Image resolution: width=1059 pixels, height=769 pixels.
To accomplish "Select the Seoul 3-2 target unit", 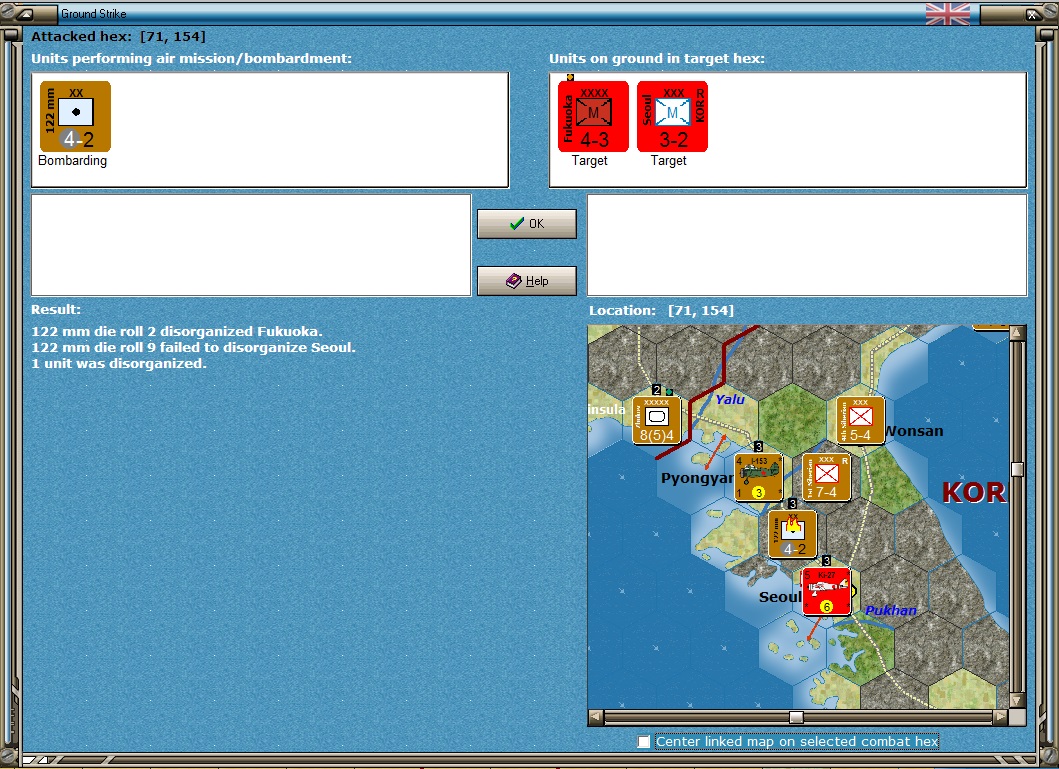I will pos(672,117).
